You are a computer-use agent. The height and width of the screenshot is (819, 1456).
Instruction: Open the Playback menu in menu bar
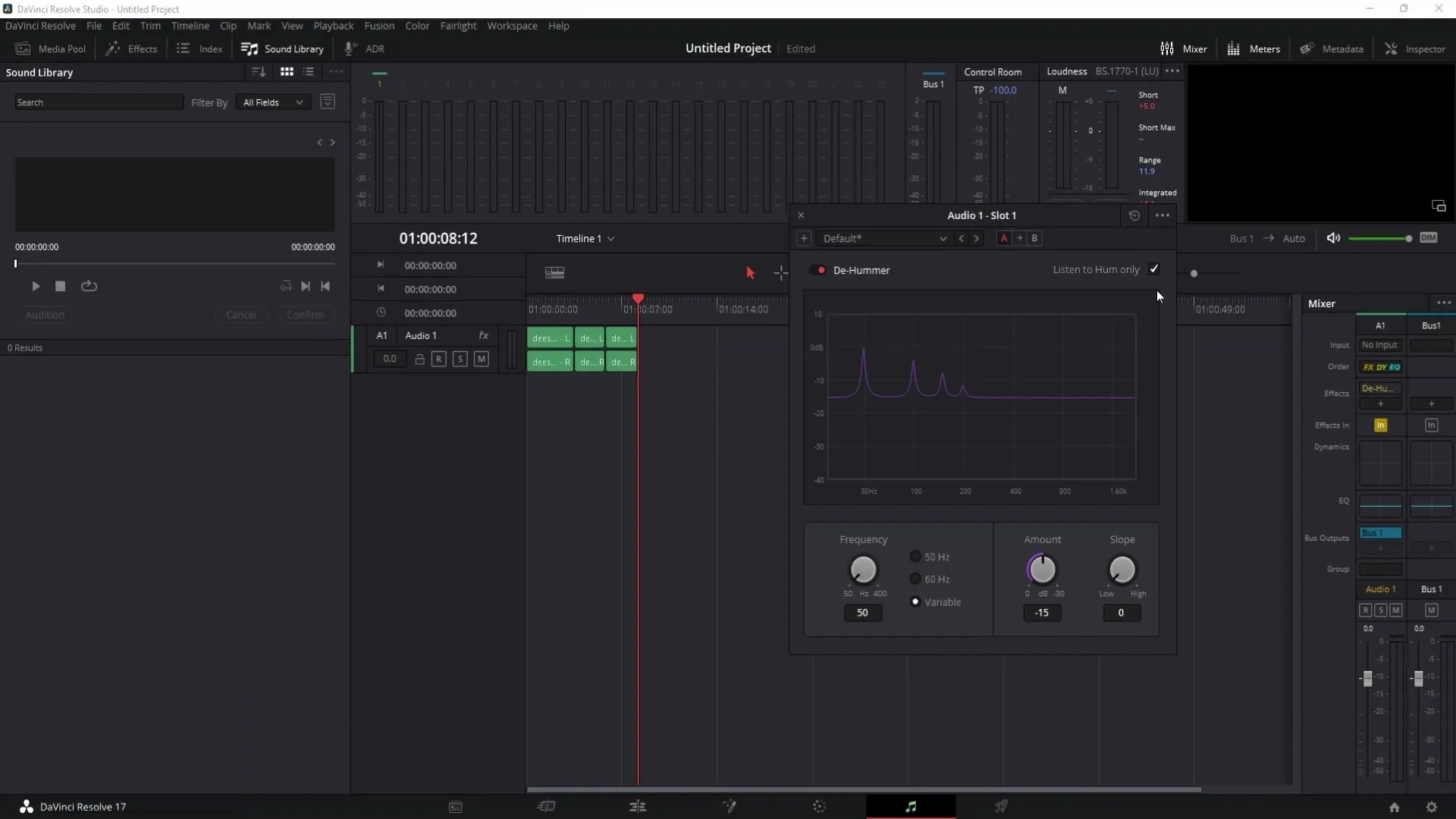coord(333,25)
